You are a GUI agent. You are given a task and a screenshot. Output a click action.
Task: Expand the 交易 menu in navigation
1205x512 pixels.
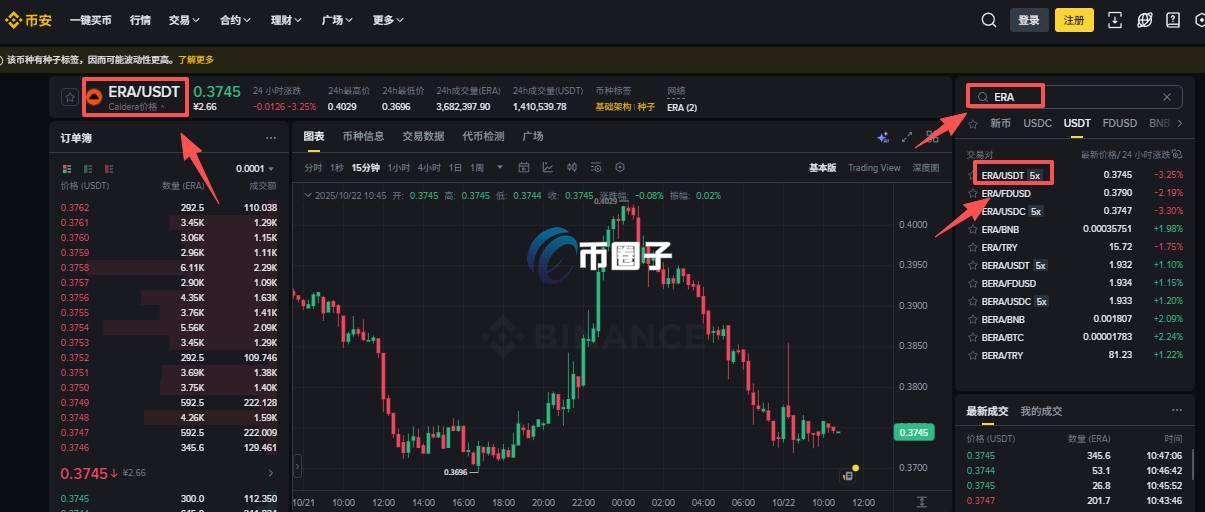tap(184, 20)
